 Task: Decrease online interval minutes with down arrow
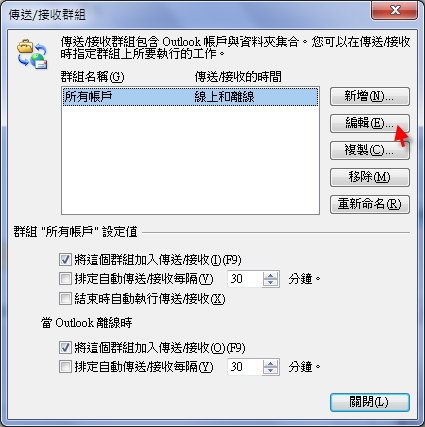point(270,283)
